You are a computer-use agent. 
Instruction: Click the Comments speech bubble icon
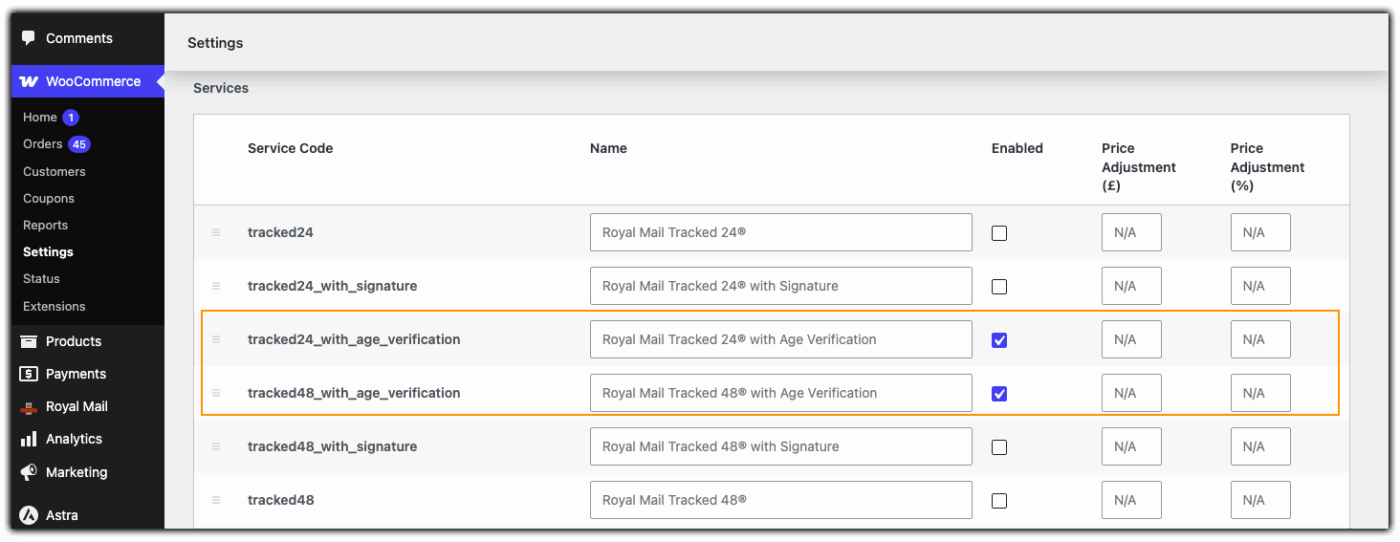(29, 38)
